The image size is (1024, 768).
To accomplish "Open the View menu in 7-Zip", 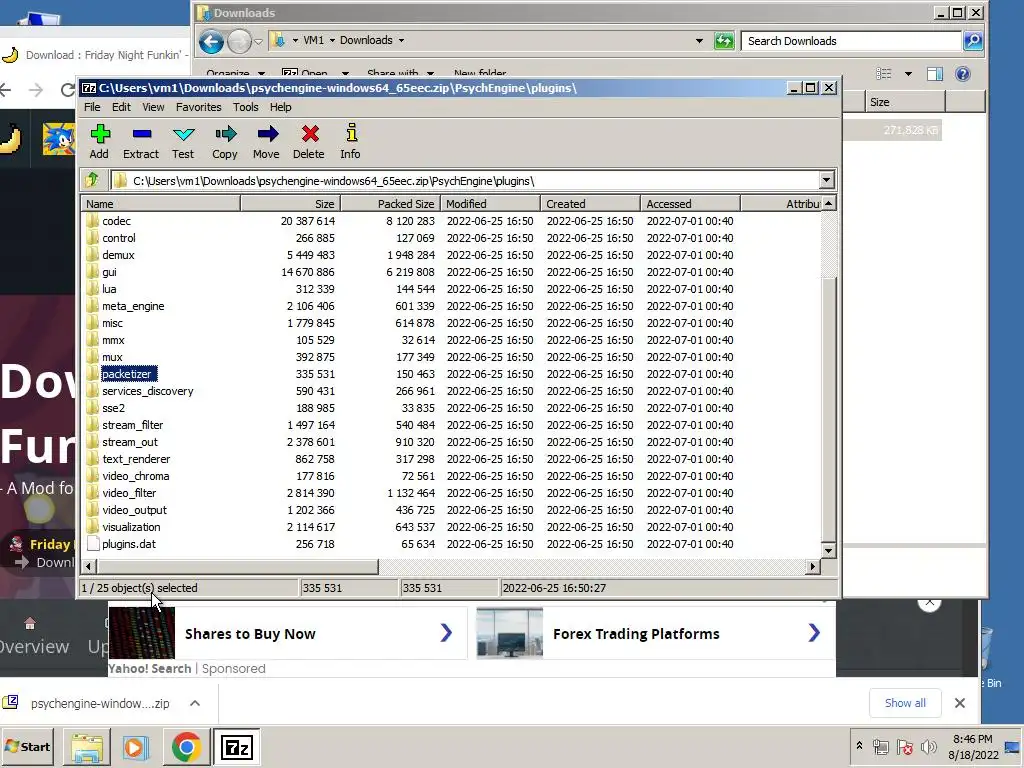I will pyautogui.click(x=153, y=107).
